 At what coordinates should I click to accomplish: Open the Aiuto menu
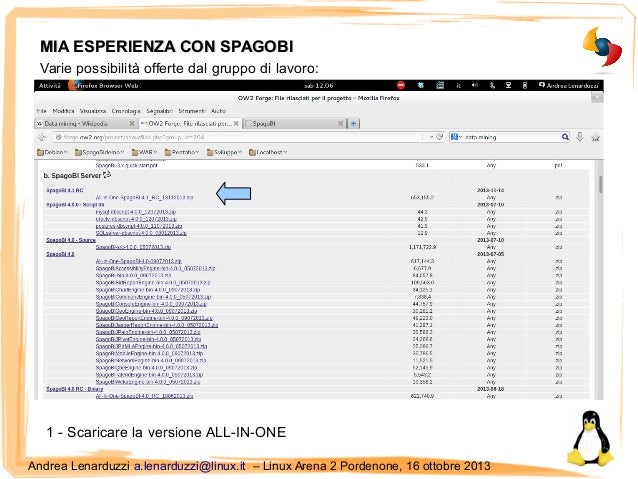218,111
